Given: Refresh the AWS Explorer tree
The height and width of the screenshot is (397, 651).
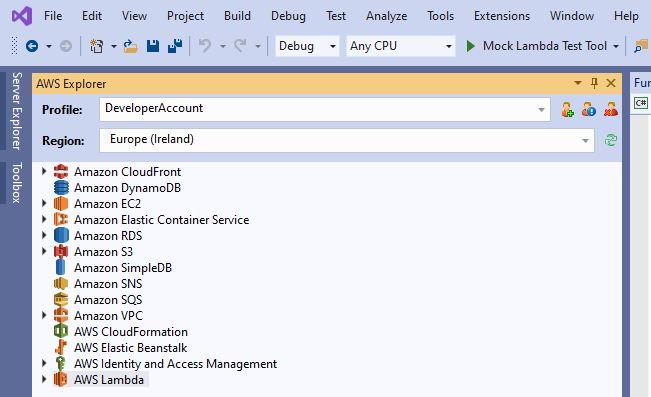Looking at the screenshot, I should click(x=611, y=140).
